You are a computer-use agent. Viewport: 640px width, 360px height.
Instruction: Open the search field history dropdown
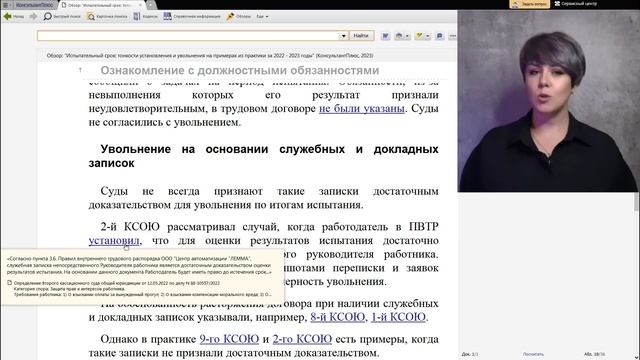pyautogui.click(x=344, y=36)
